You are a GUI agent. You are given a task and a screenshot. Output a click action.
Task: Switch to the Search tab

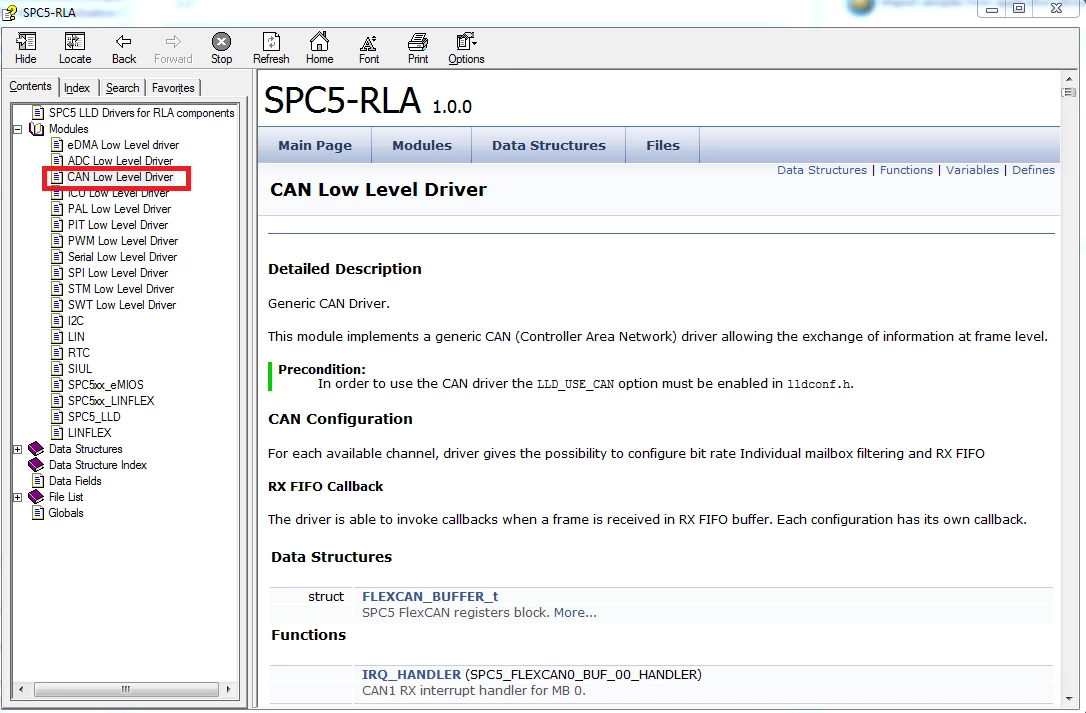point(122,88)
